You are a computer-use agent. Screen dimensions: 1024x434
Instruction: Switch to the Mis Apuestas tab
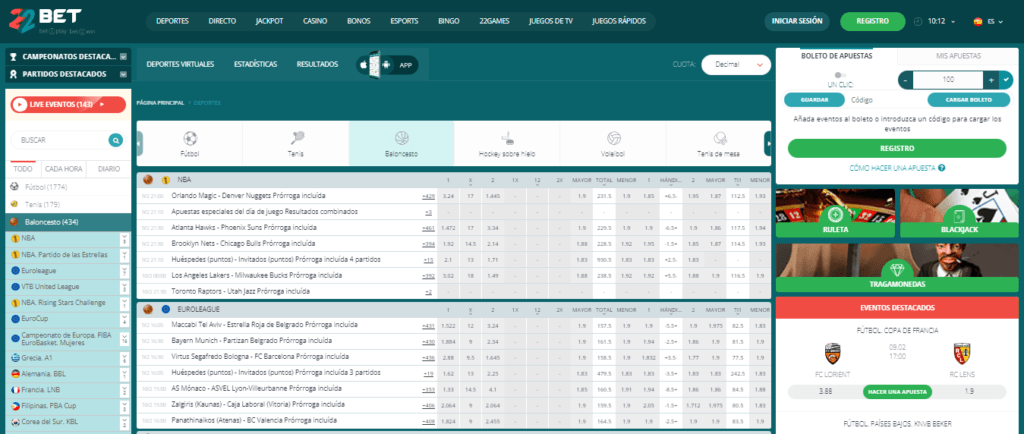958,55
